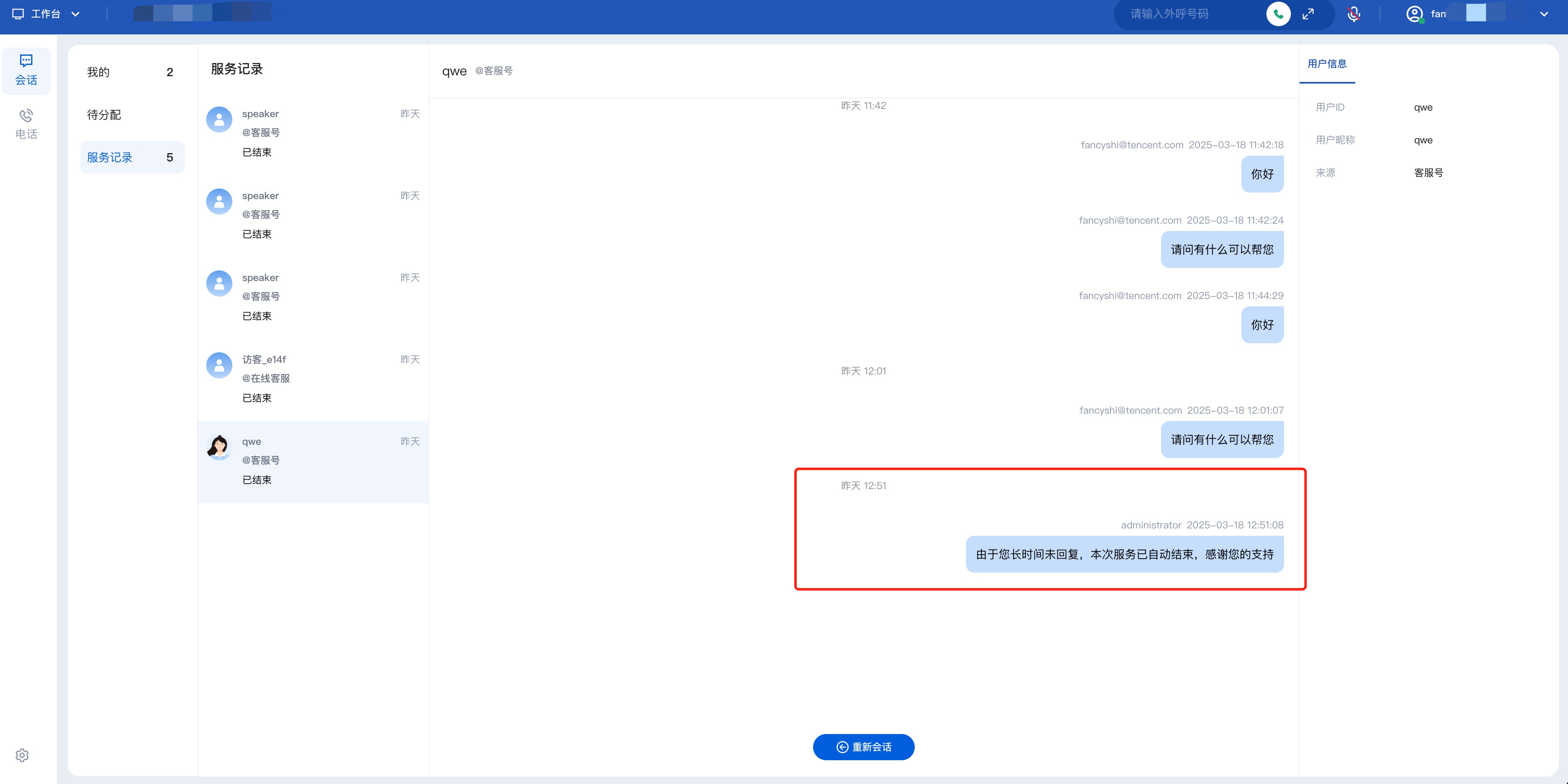Switch to the 用户信息 tab
This screenshot has width=1568, height=784.
[x=1327, y=64]
